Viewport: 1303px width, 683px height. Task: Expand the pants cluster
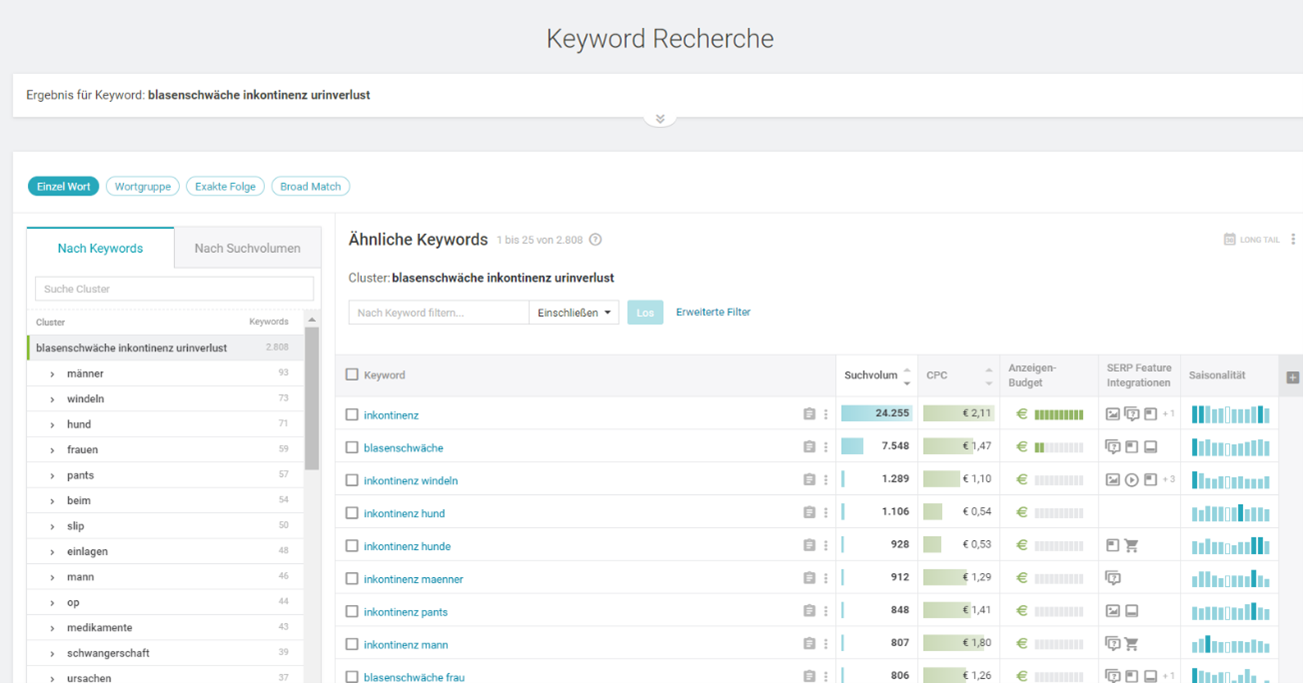pos(52,476)
